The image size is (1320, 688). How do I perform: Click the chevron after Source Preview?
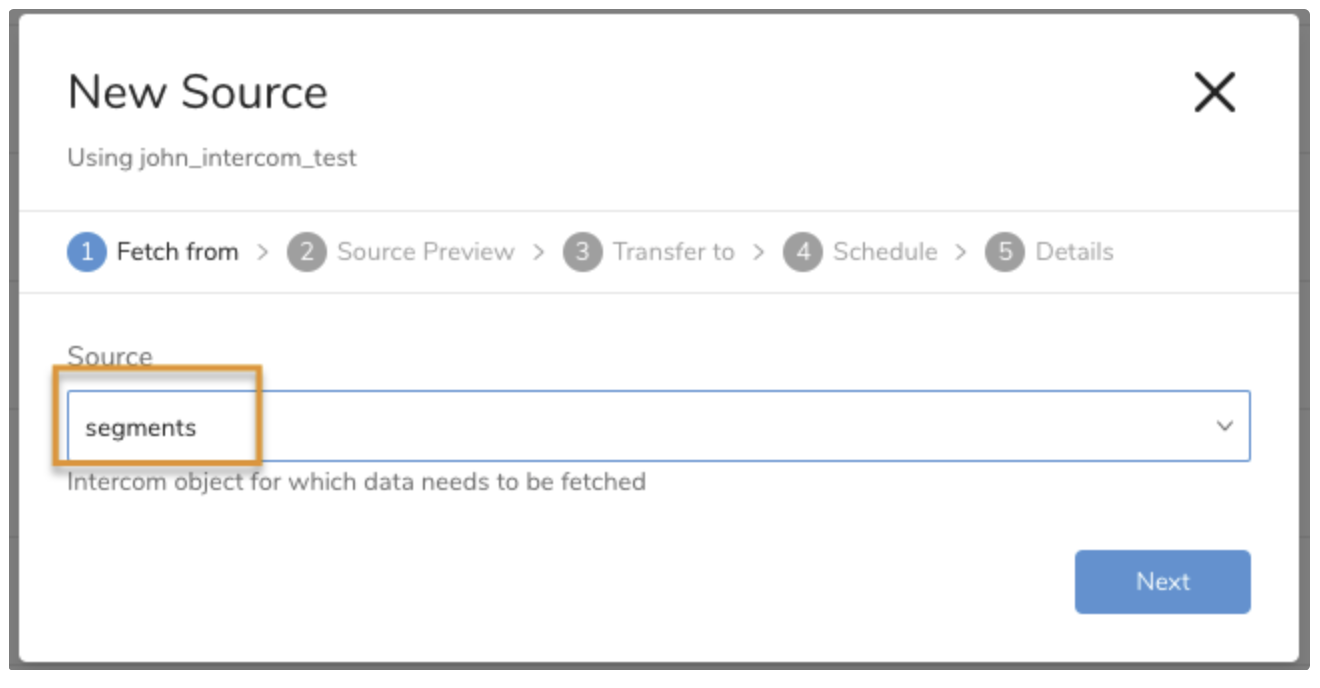coord(539,252)
